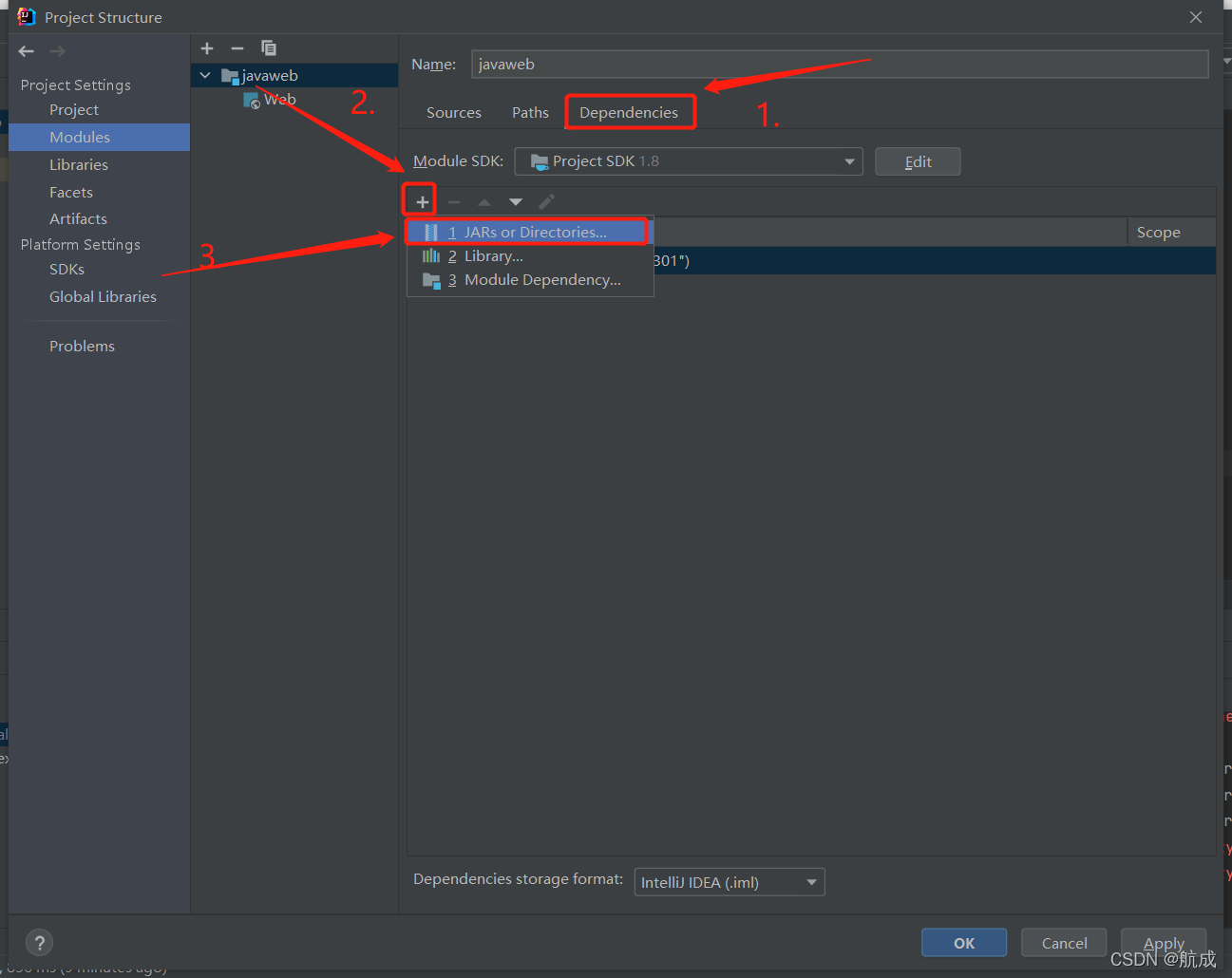Screen dimensions: 1232x978
Task: Collapse the javaweb module tree node
Action: (x=205, y=75)
